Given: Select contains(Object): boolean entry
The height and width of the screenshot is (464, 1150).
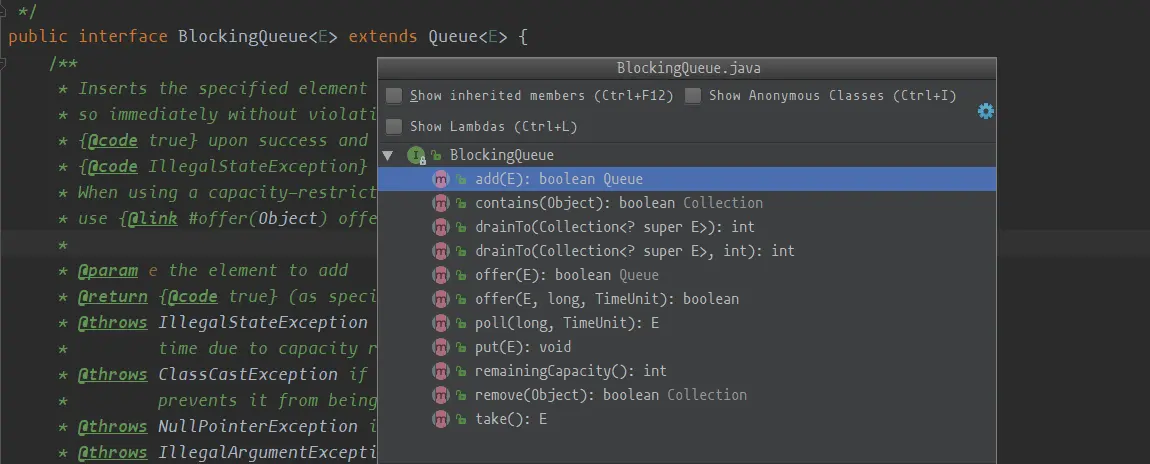Looking at the screenshot, I should (686, 203).
